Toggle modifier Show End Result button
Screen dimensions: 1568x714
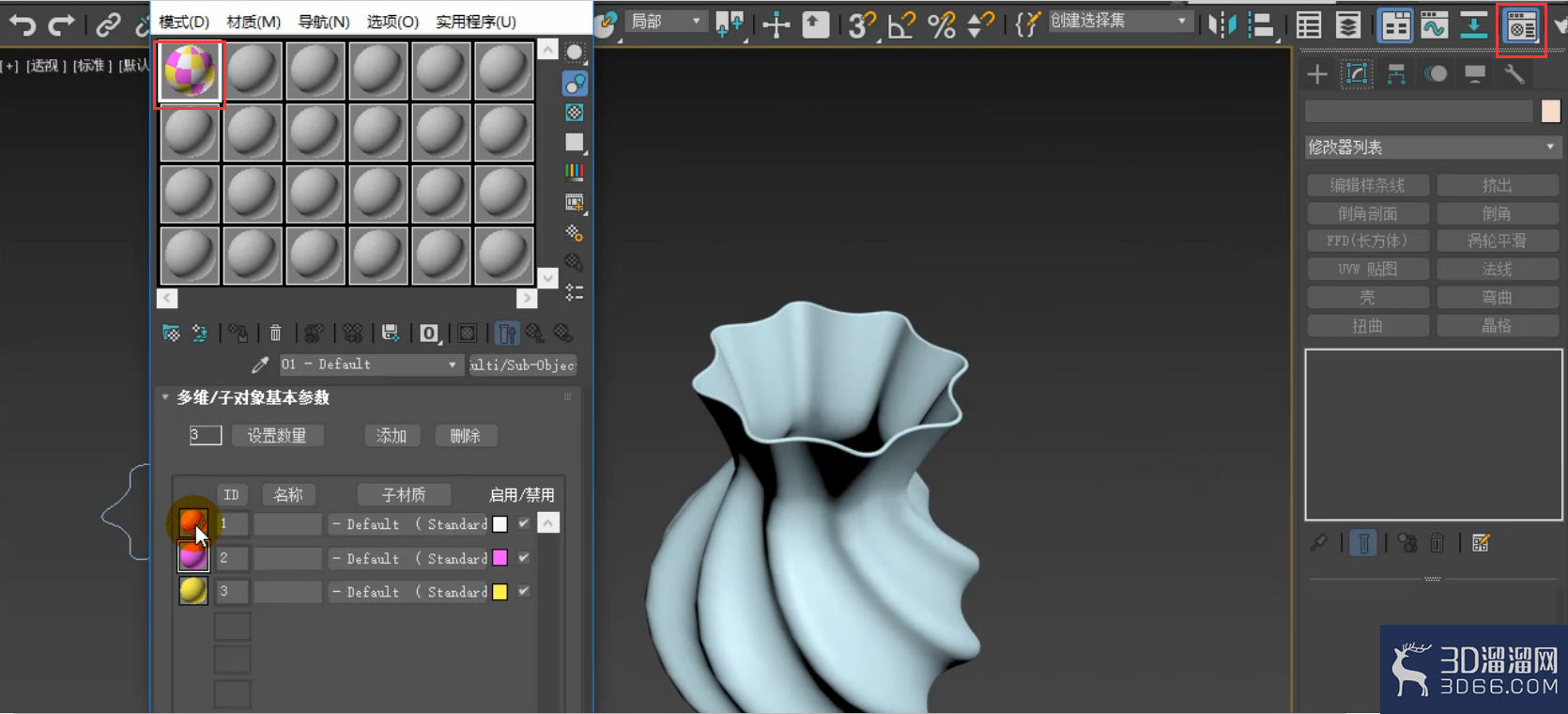point(1363,543)
